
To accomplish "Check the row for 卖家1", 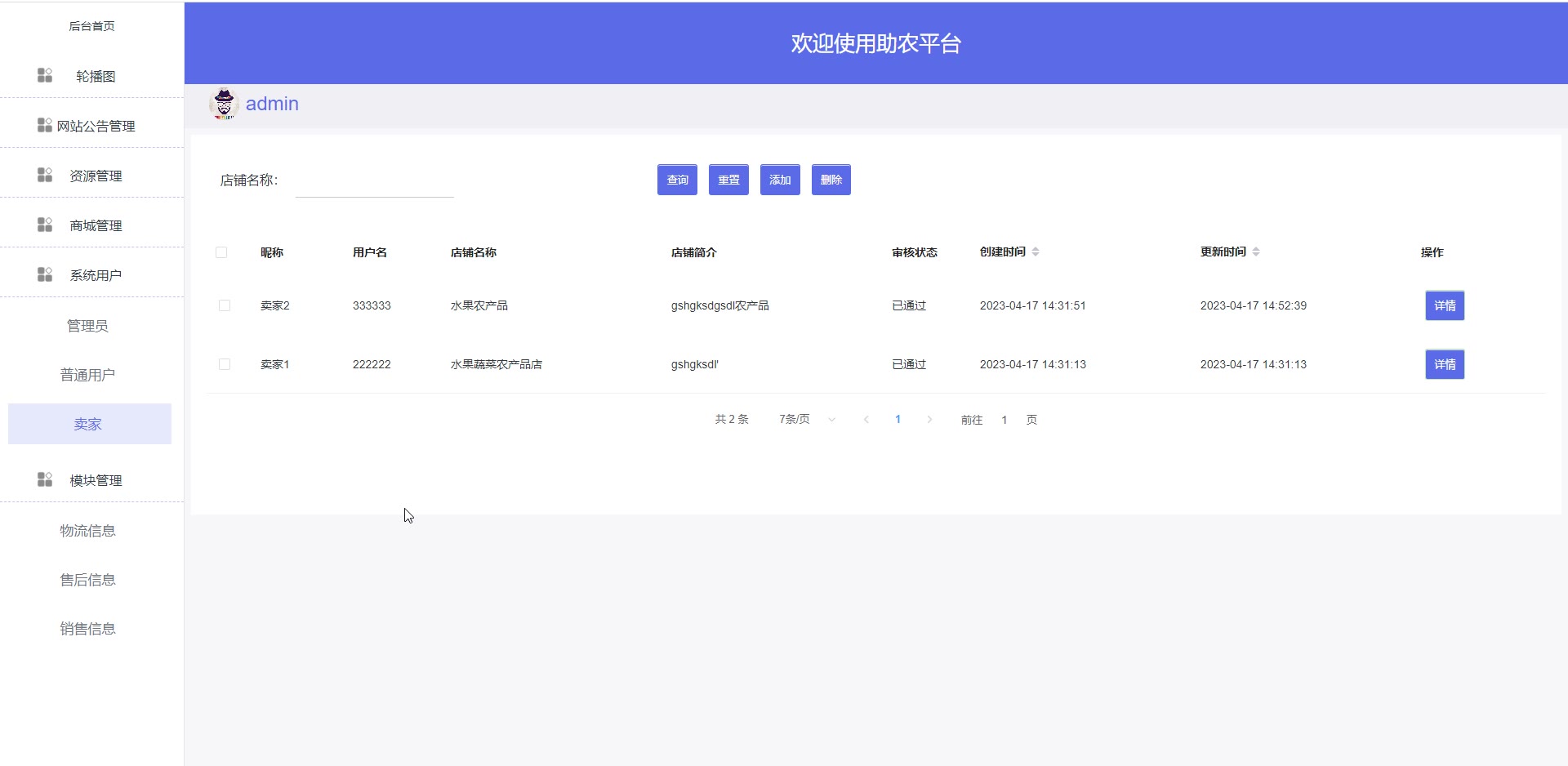I will pyautogui.click(x=225, y=364).
